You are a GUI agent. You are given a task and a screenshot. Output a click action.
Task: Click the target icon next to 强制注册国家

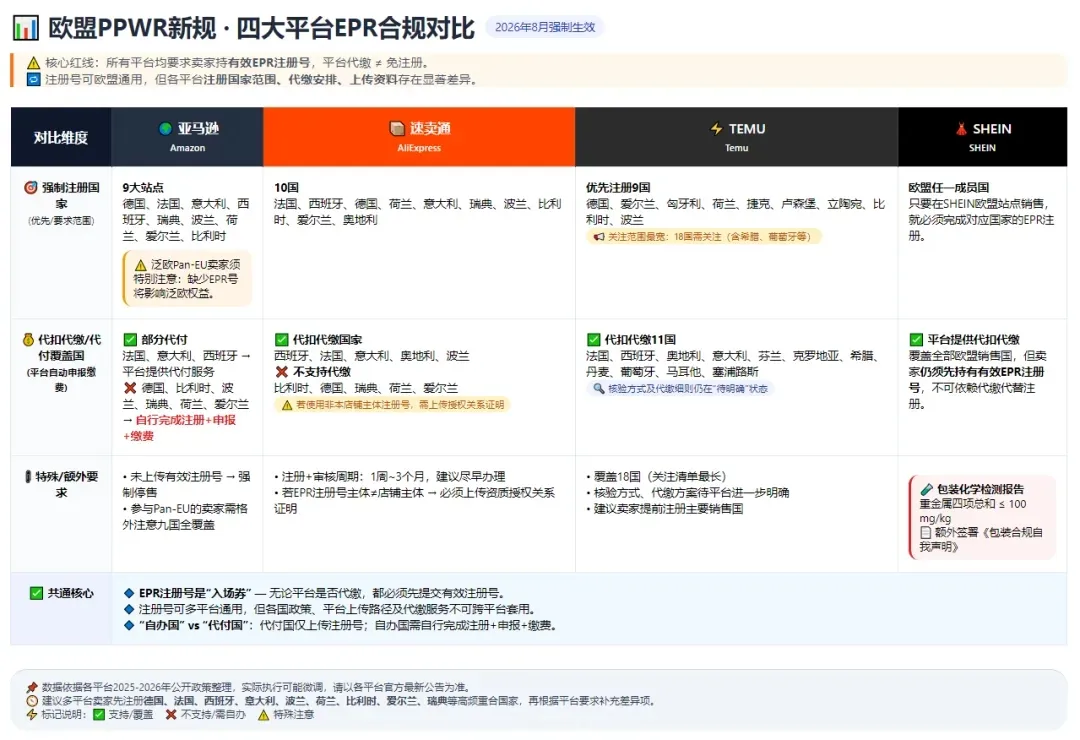(x=30, y=187)
